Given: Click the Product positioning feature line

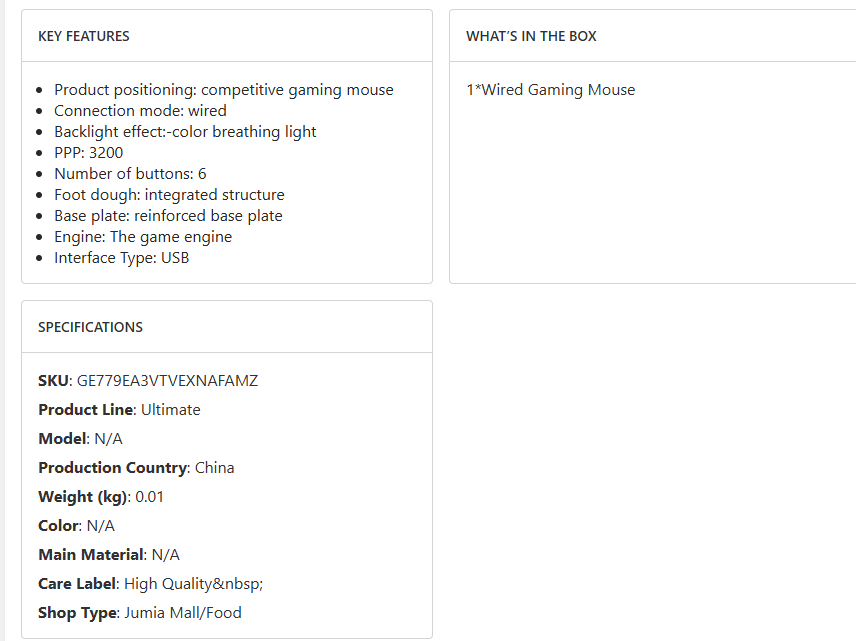Looking at the screenshot, I should pos(223,90).
